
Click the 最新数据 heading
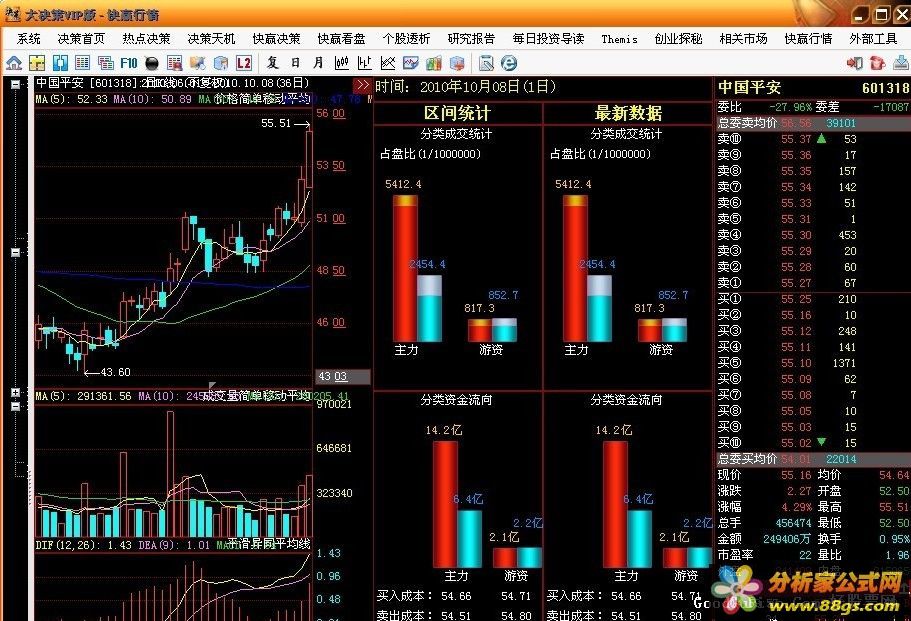click(x=628, y=113)
